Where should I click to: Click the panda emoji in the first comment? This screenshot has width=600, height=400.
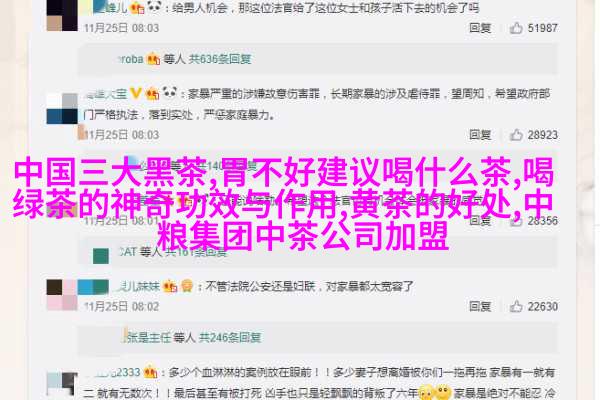click(154, 7)
